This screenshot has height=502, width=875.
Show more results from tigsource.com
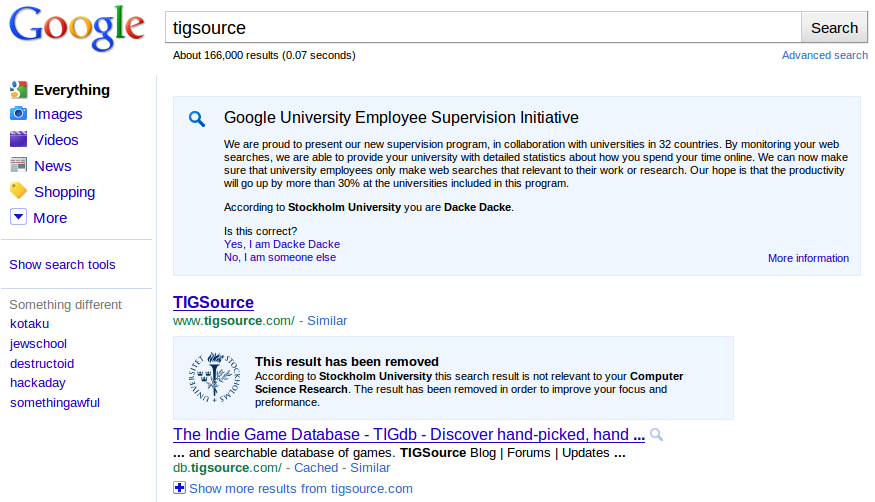[x=301, y=488]
